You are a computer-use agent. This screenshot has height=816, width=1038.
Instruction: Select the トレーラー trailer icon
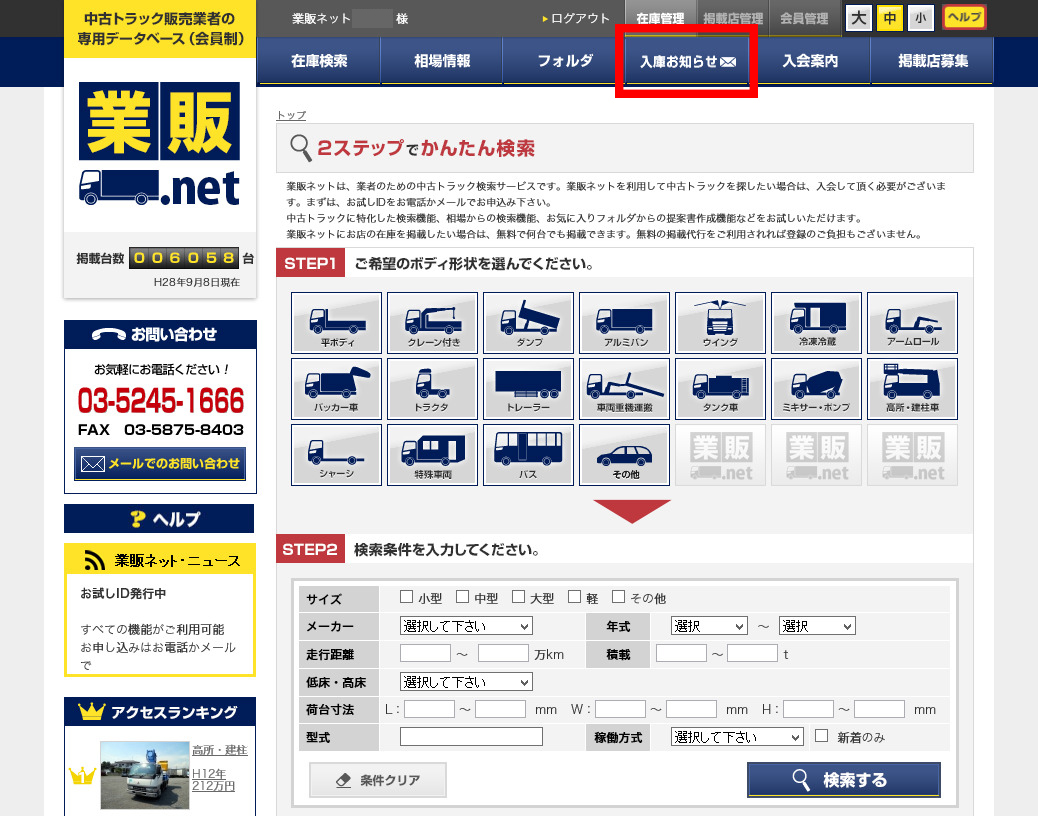[x=528, y=389]
